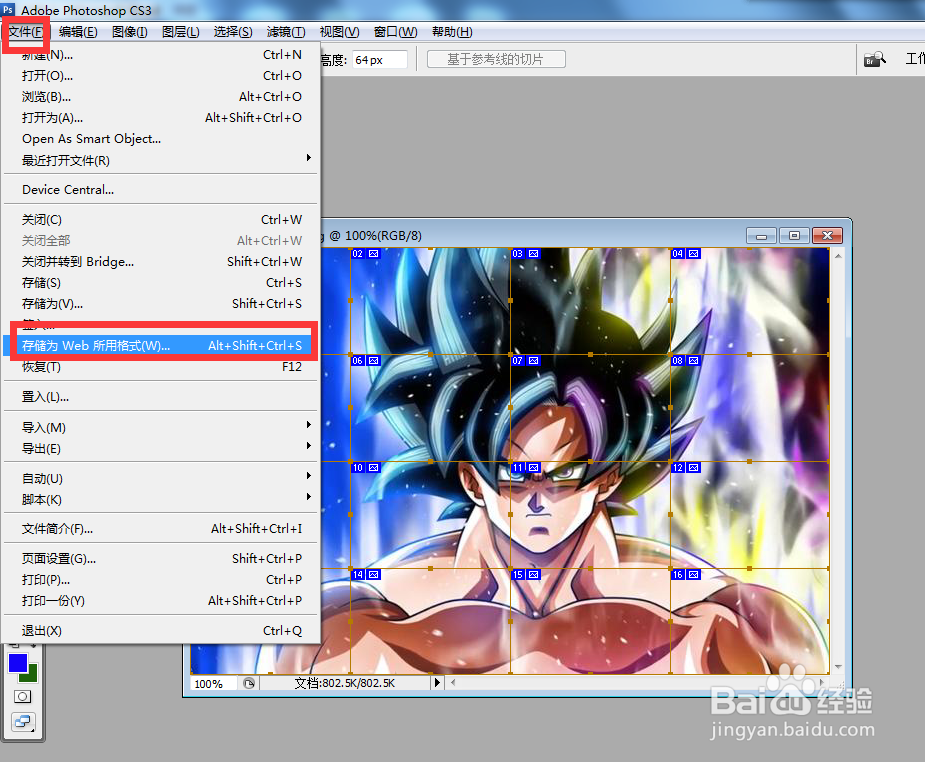This screenshot has width=925, height=762.
Task: Expand 导出(E) submenu
Action: point(161,449)
